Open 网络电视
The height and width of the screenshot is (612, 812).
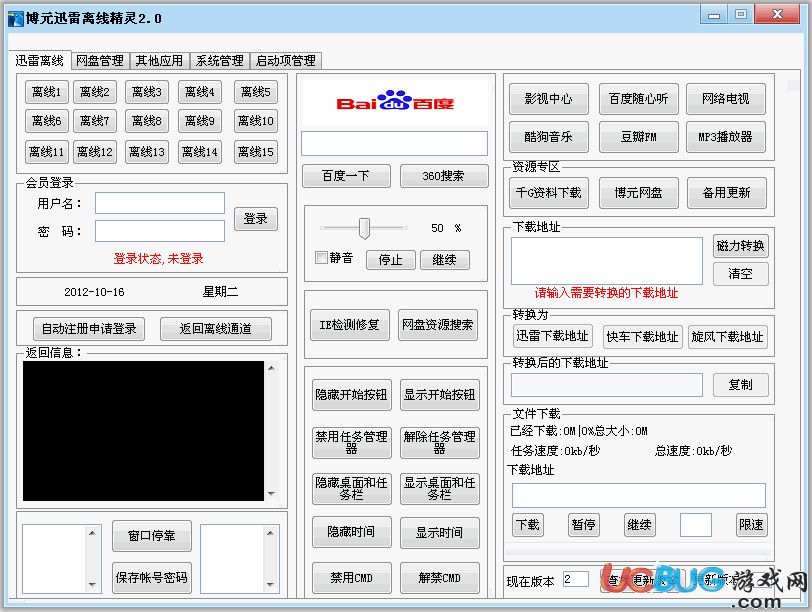click(726, 99)
